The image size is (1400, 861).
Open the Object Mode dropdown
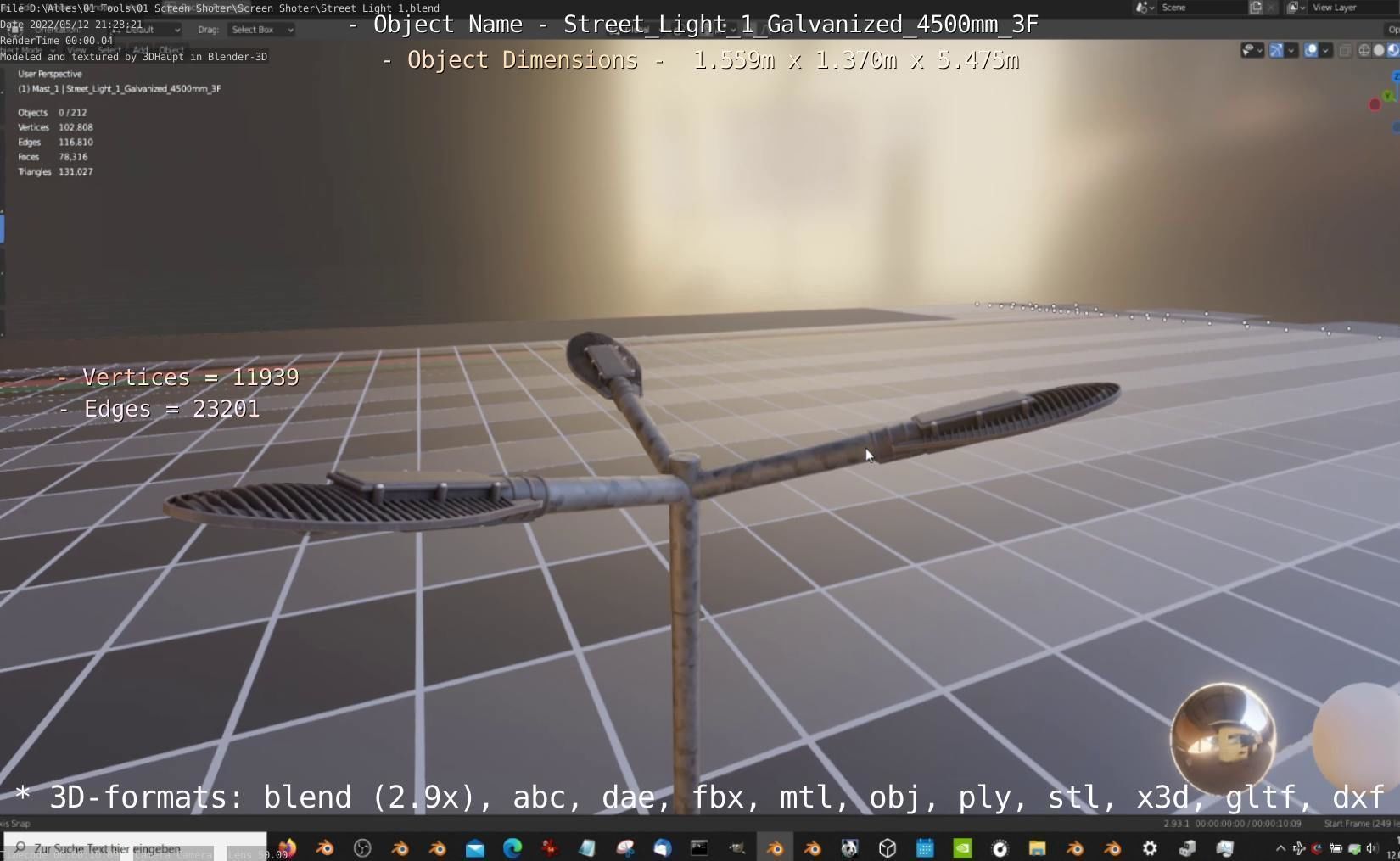point(29,50)
